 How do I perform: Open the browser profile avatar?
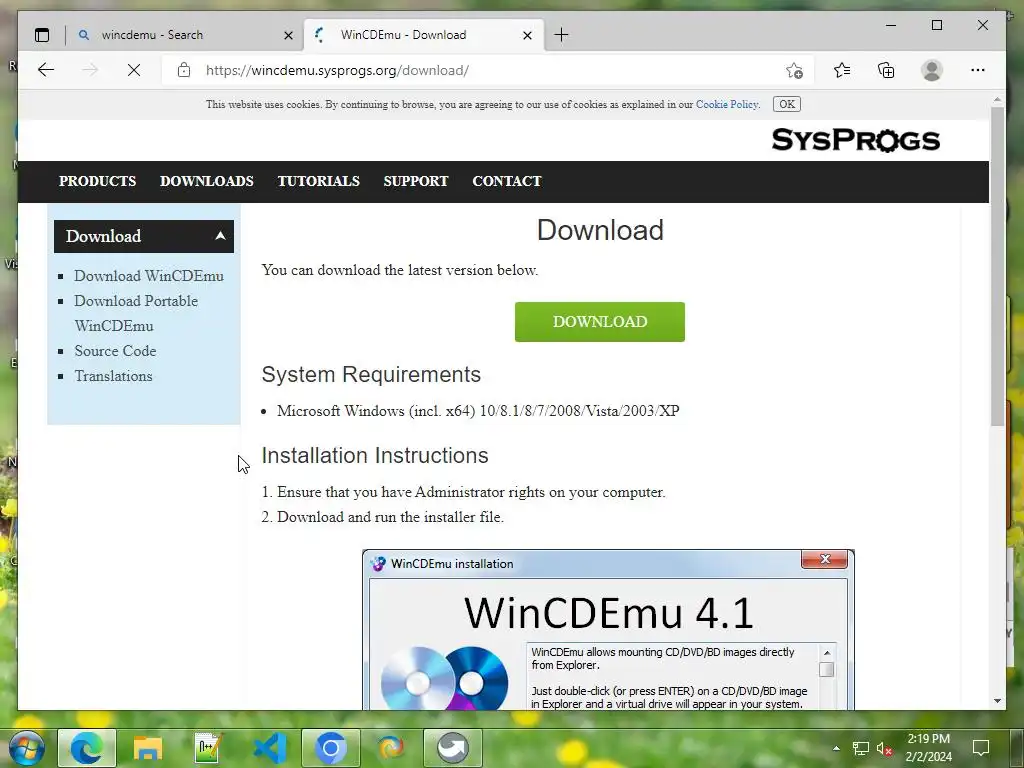(932, 70)
